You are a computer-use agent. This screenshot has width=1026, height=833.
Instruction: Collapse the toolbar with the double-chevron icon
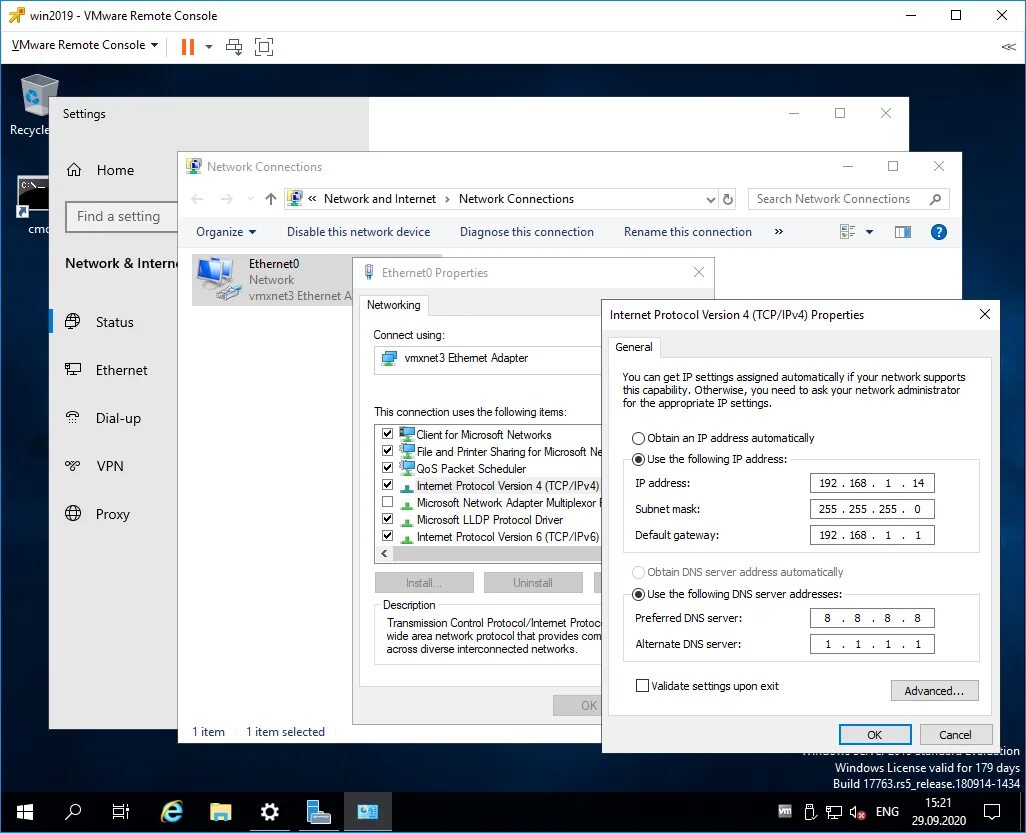click(x=1008, y=46)
